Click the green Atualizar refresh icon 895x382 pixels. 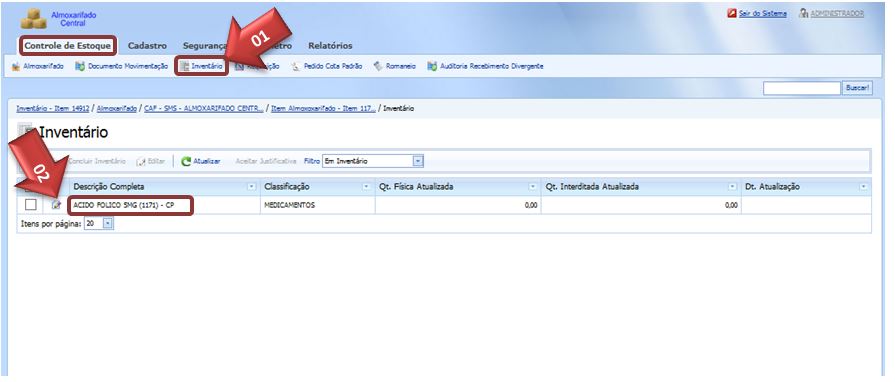186,162
